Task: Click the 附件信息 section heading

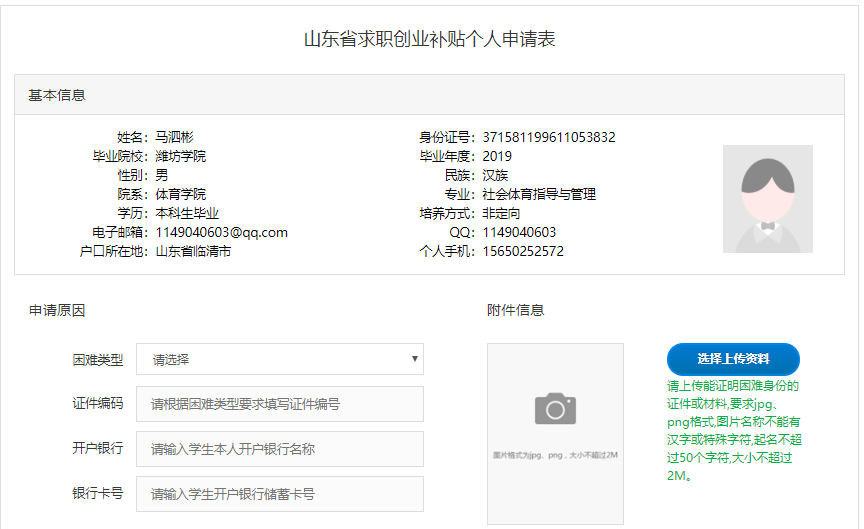Action: point(515,310)
